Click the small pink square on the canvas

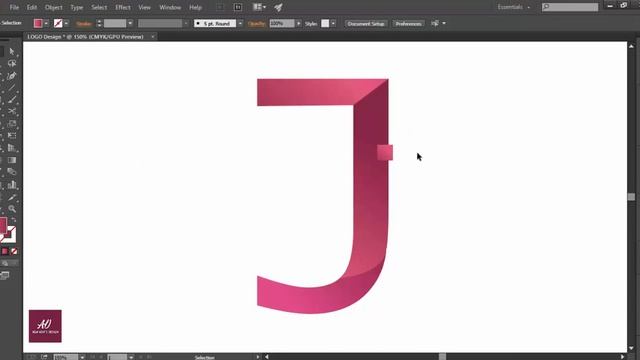click(385, 153)
